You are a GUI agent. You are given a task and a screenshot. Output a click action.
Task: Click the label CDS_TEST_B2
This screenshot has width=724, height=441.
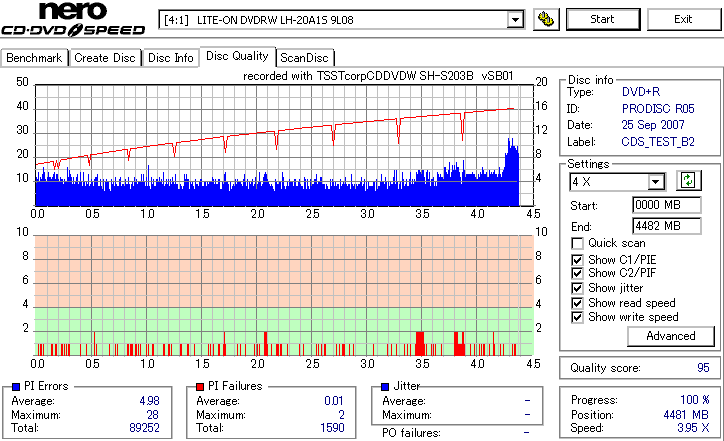[x=658, y=142]
